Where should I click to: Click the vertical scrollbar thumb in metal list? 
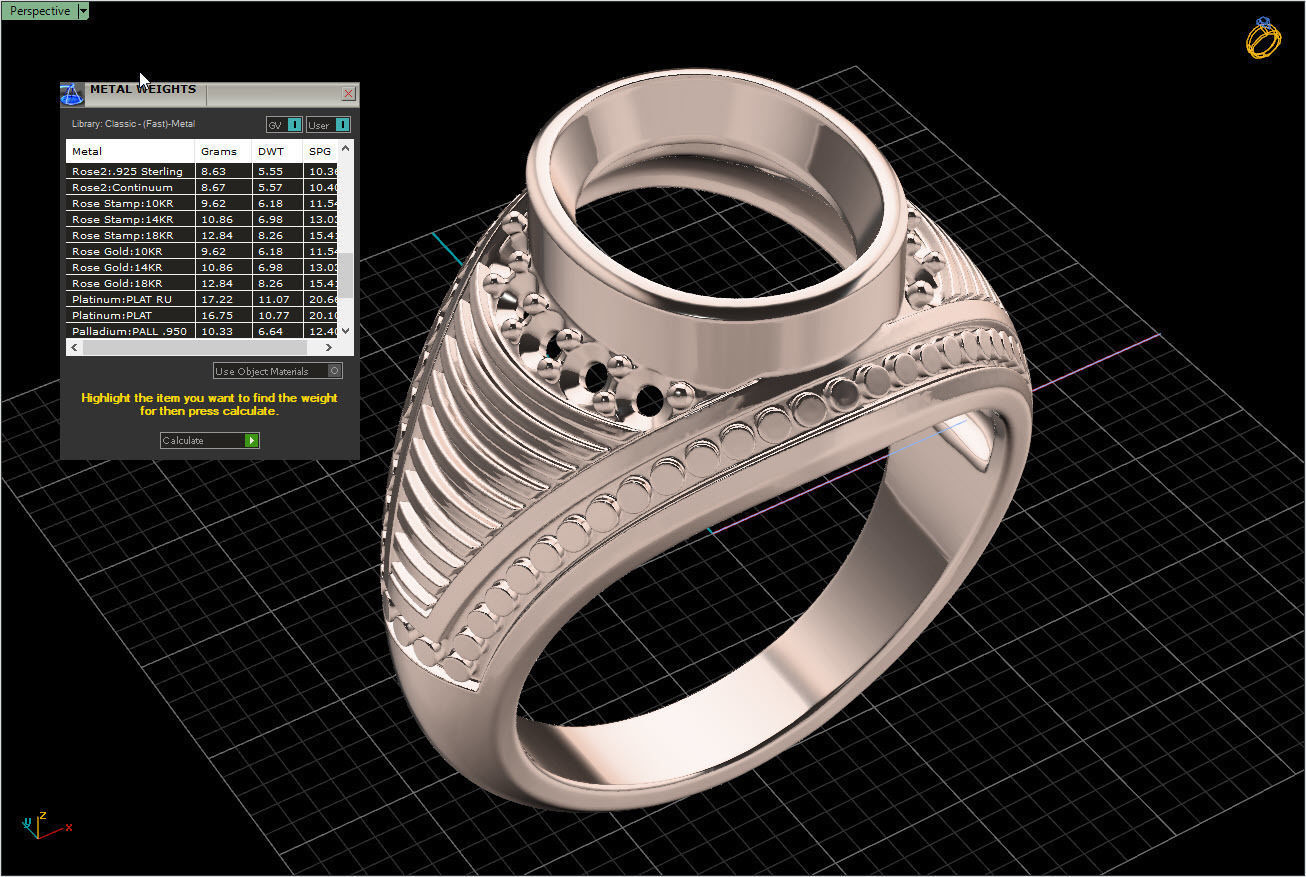click(346, 274)
